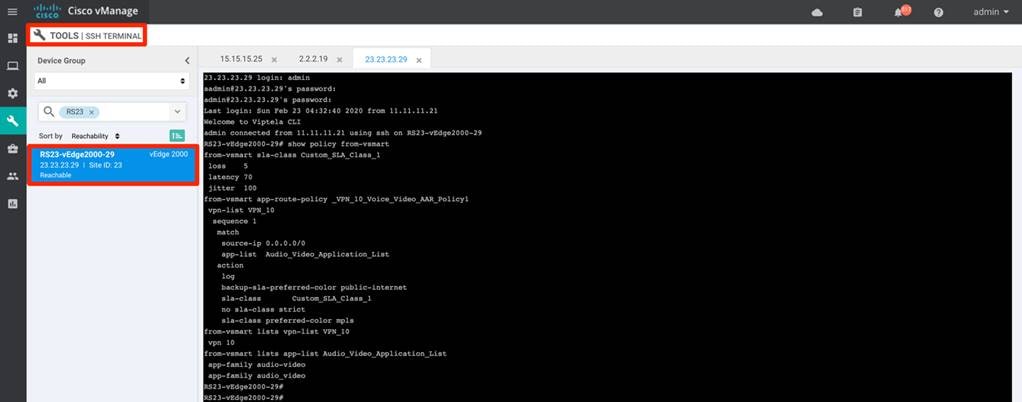Collapse the Device Group panel
1022x402 pixels.
click(x=186, y=61)
